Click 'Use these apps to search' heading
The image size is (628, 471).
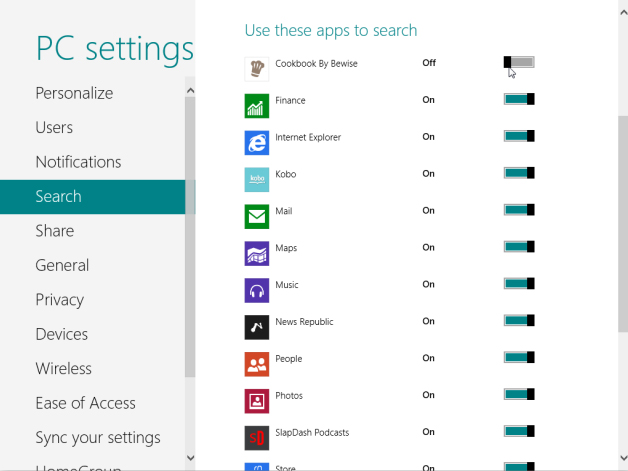click(331, 31)
